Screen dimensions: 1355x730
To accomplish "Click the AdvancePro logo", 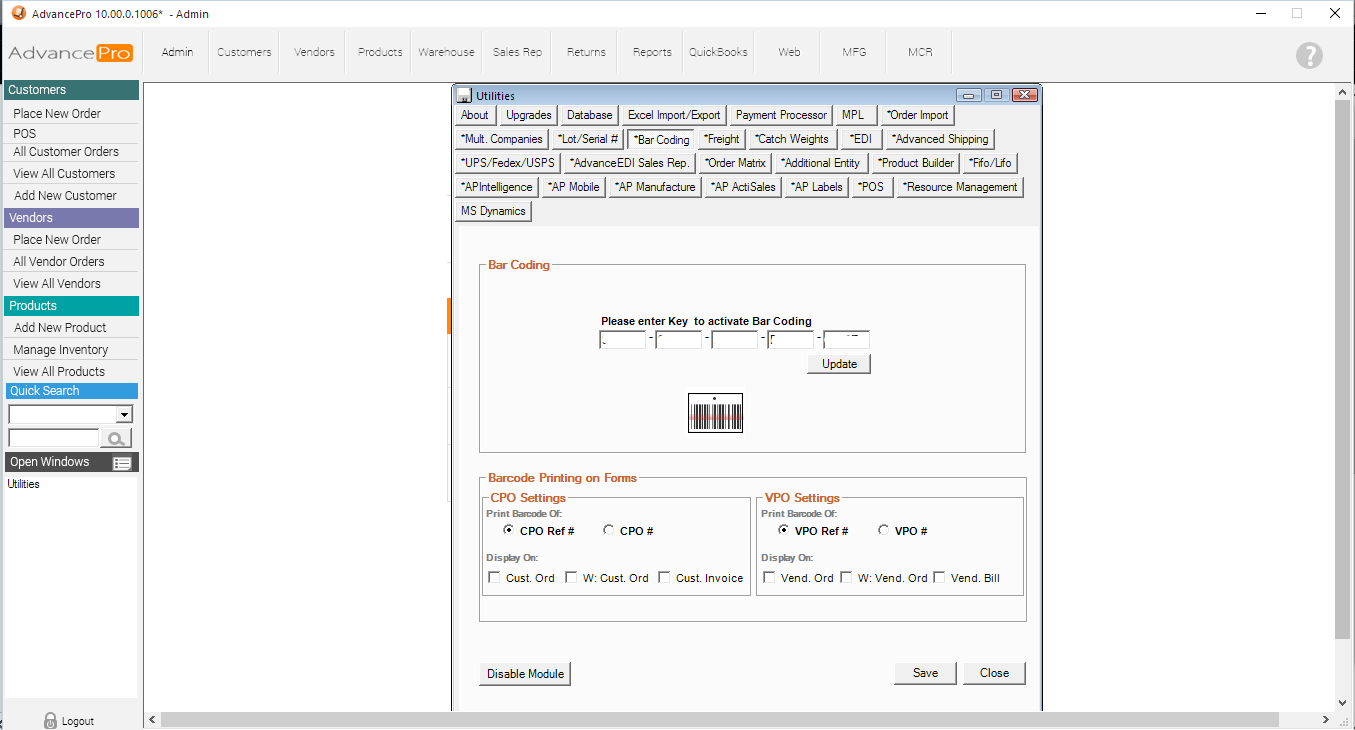I will pyautogui.click(x=70, y=53).
